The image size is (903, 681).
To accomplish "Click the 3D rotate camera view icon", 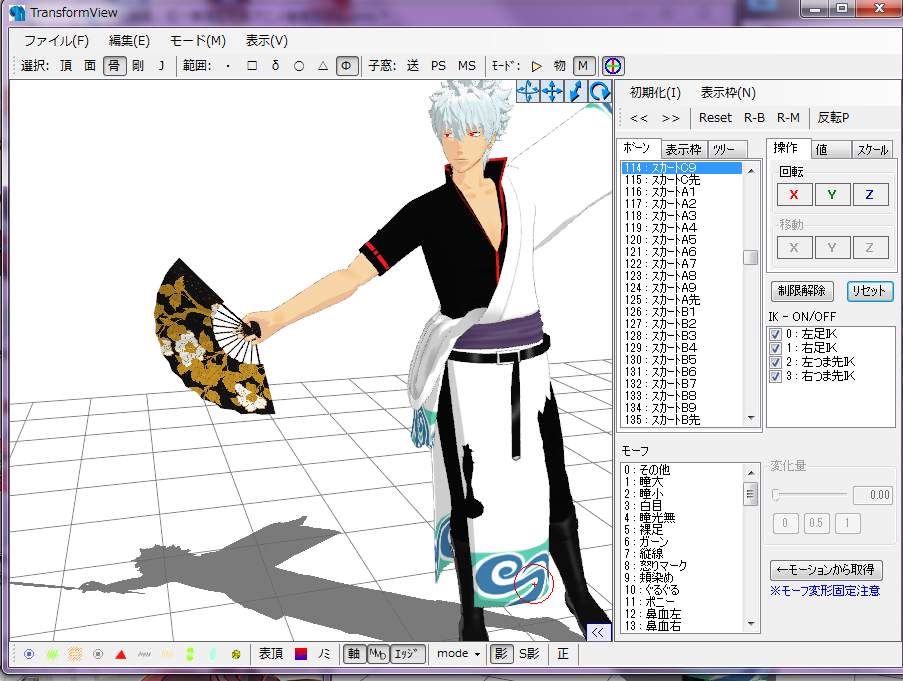I will (x=528, y=91).
